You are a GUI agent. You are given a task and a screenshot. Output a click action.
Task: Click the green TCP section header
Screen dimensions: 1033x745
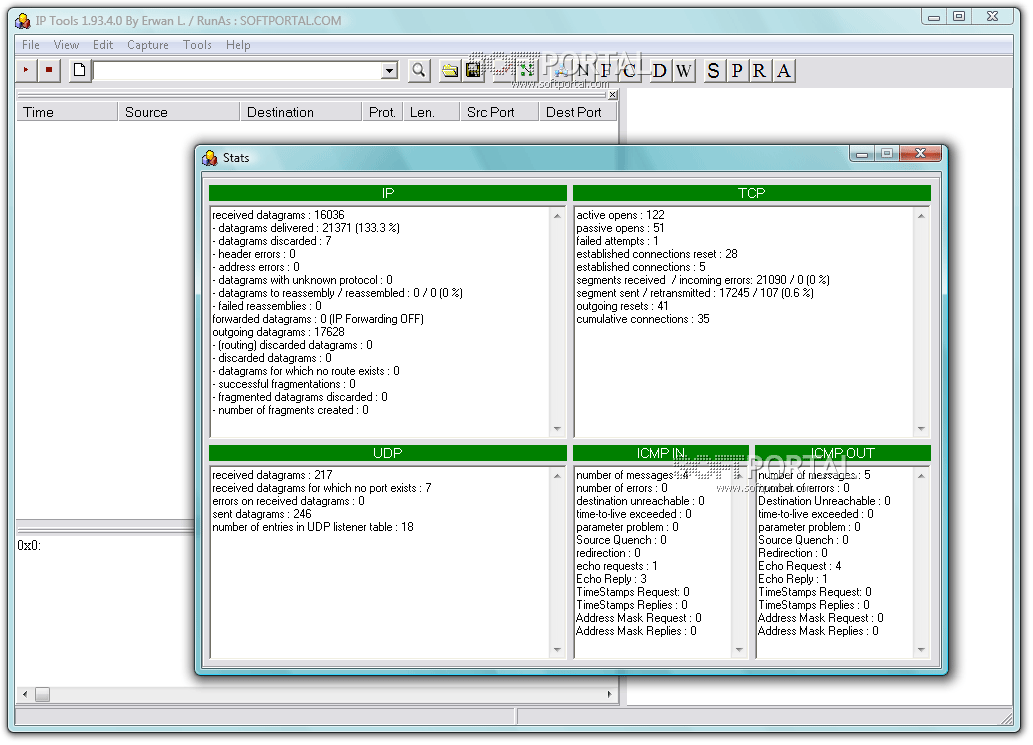pyautogui.click(x=752, y=193)
